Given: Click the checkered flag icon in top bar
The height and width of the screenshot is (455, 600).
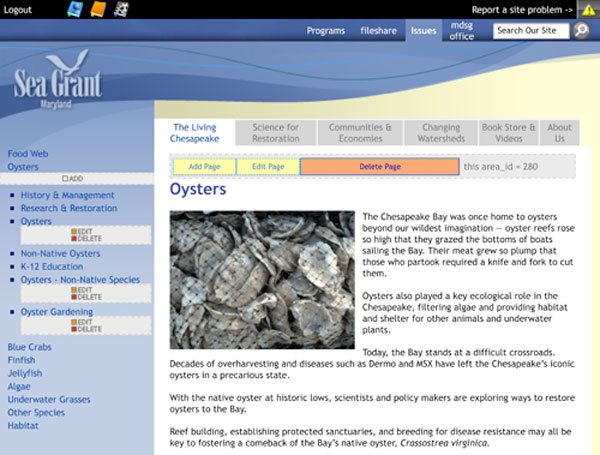Looking at the screenshot, I should coord(121,10).
